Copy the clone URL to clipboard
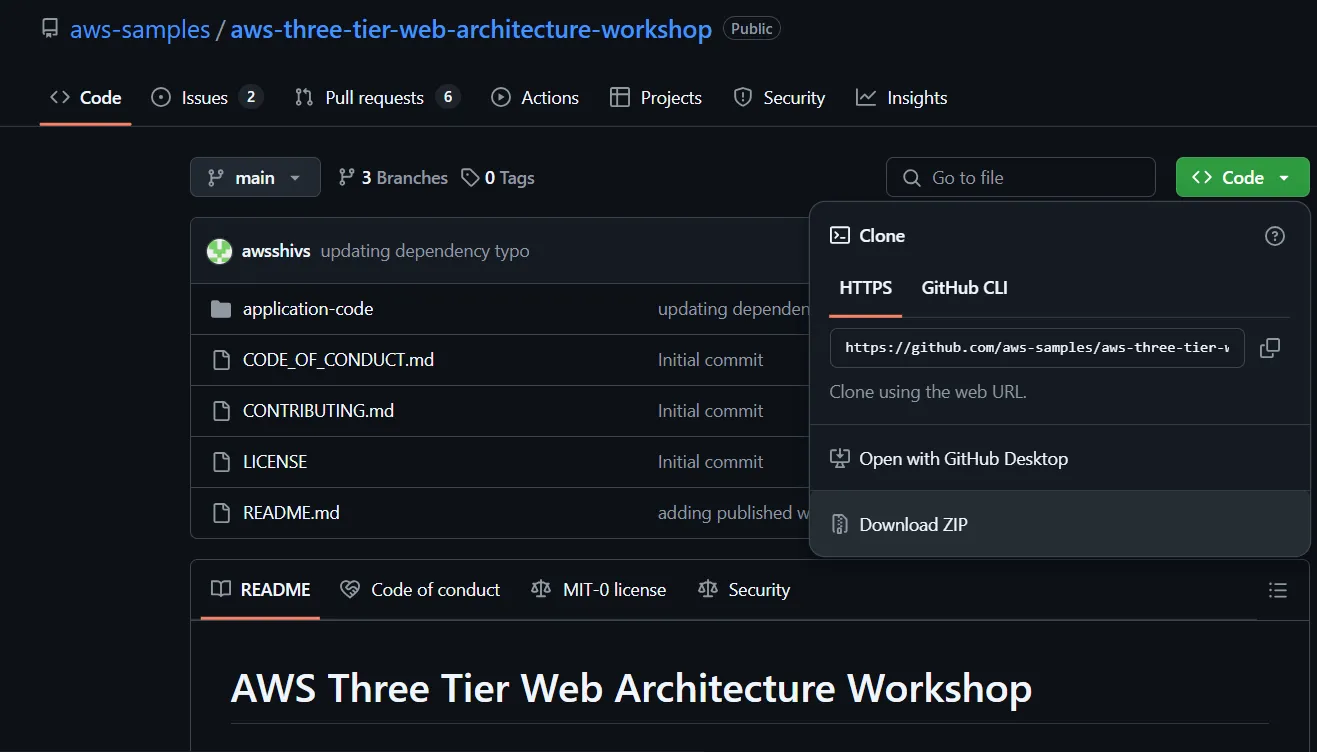This screenshot has width=1317, height=752. click(1270, 348)
